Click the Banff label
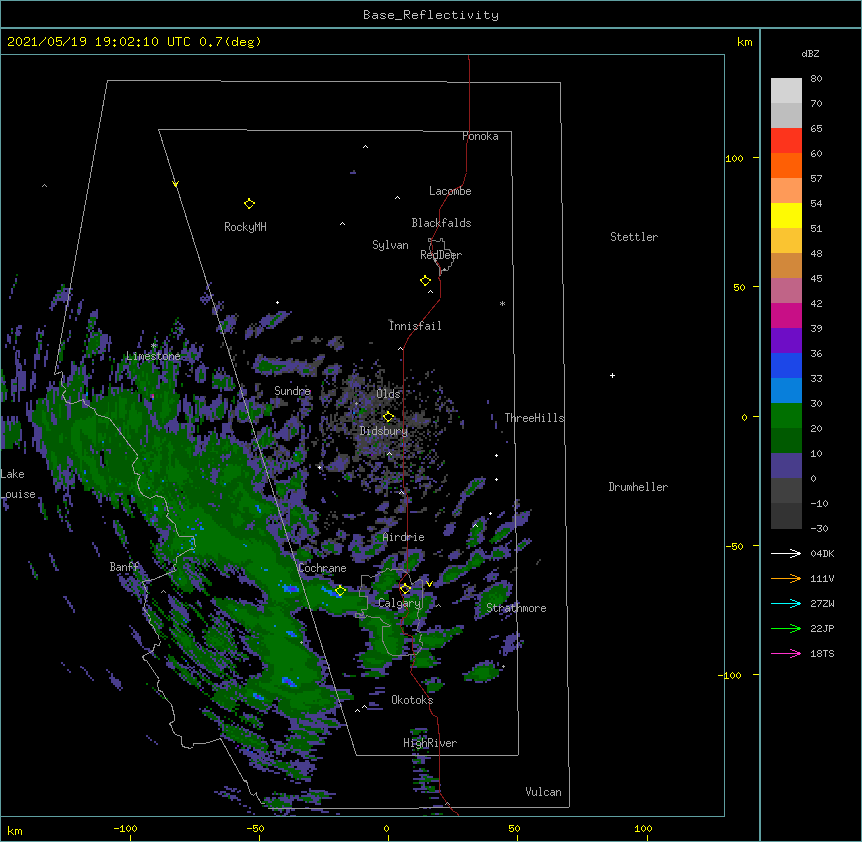This screenshot has height=842, width=862. (x=124, y=567)
